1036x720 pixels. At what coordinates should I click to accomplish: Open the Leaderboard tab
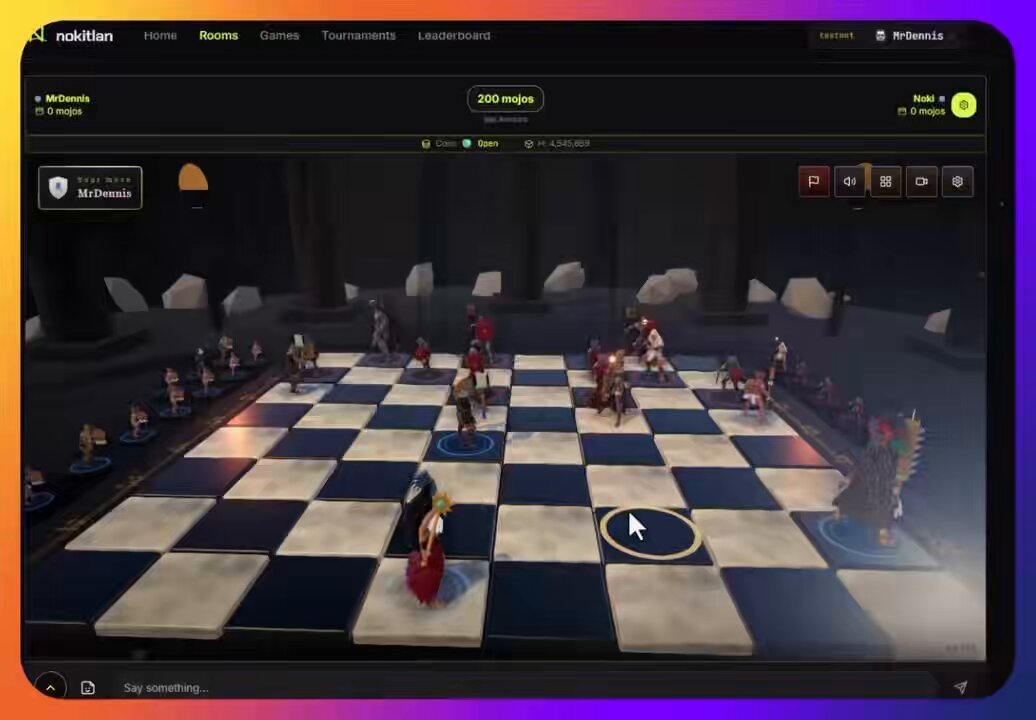click(455, 36)
